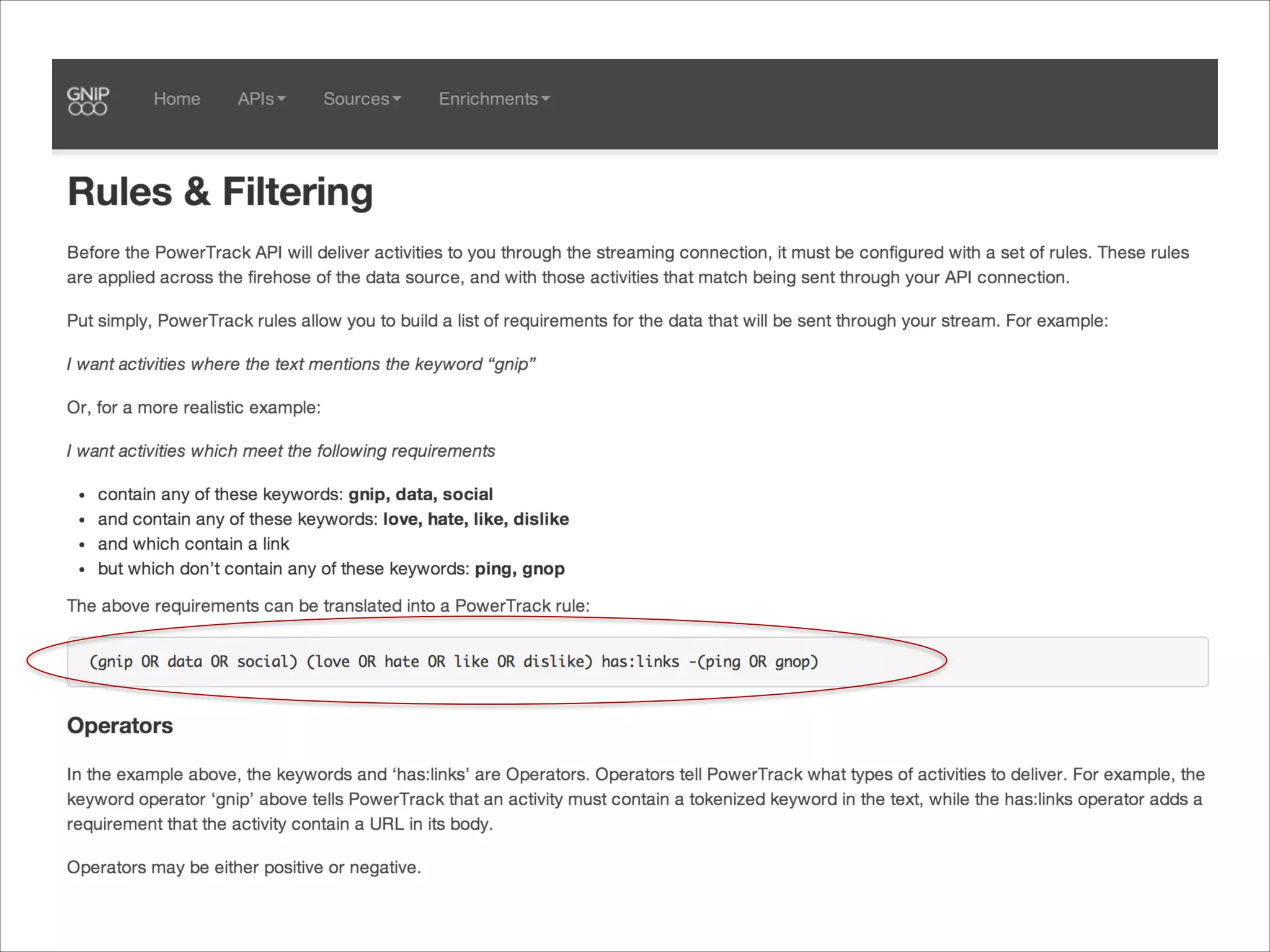
Task: Open the Home navigation link
Action: point(177,99)
